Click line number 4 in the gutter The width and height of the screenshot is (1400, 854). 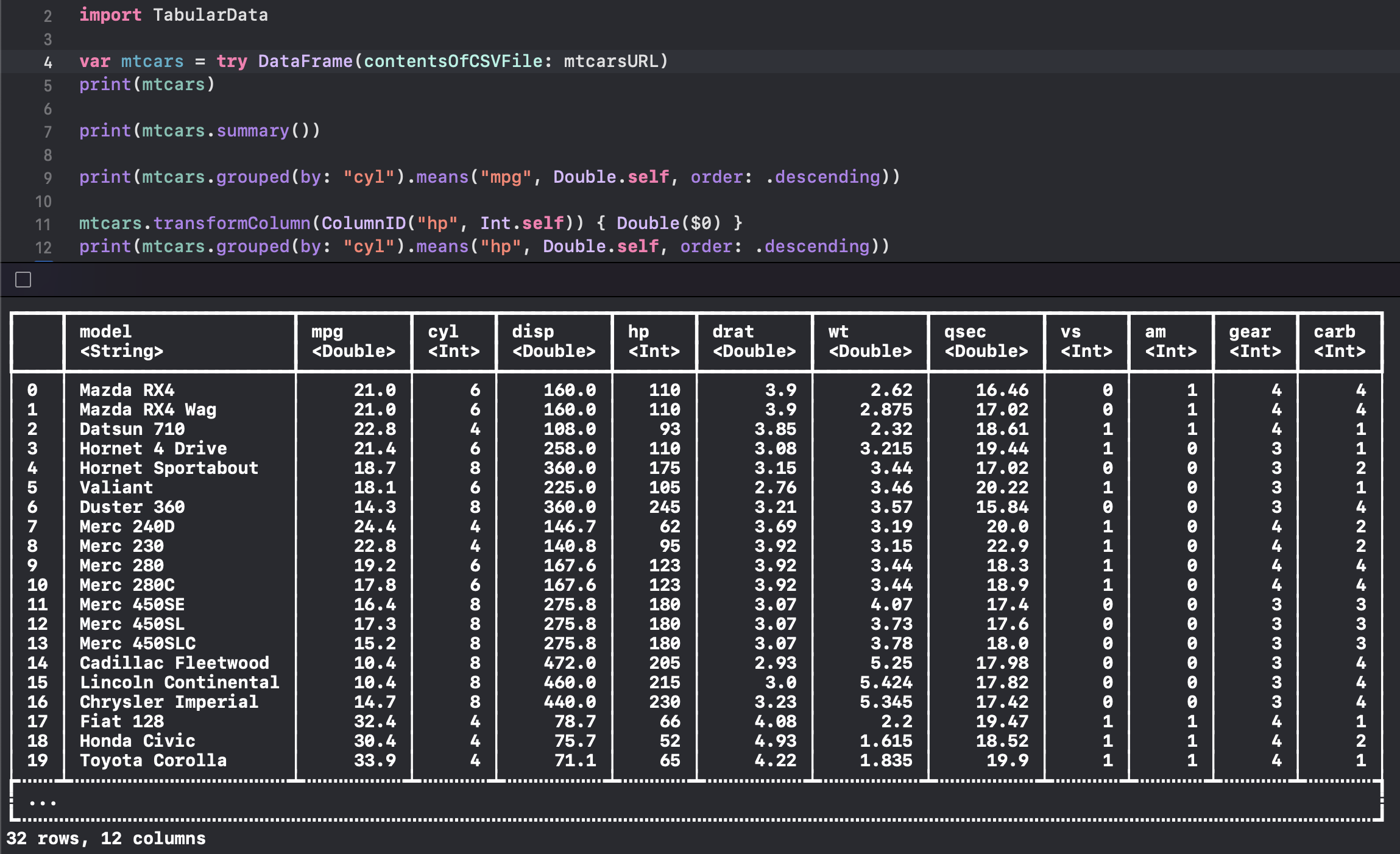tap(48, 62)
